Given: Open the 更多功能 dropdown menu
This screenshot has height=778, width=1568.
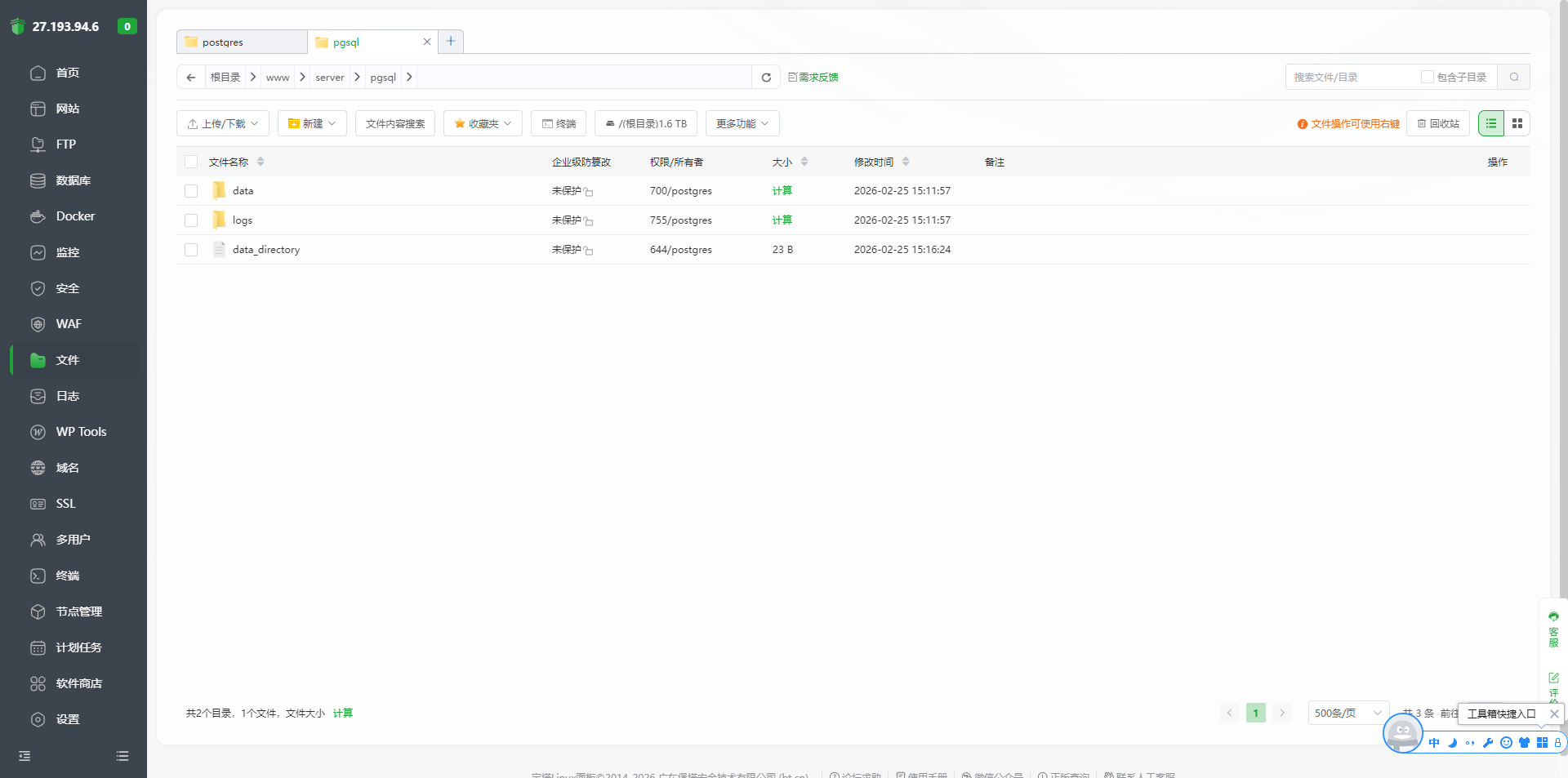Looking at the screenshot, I should point(742,124).
